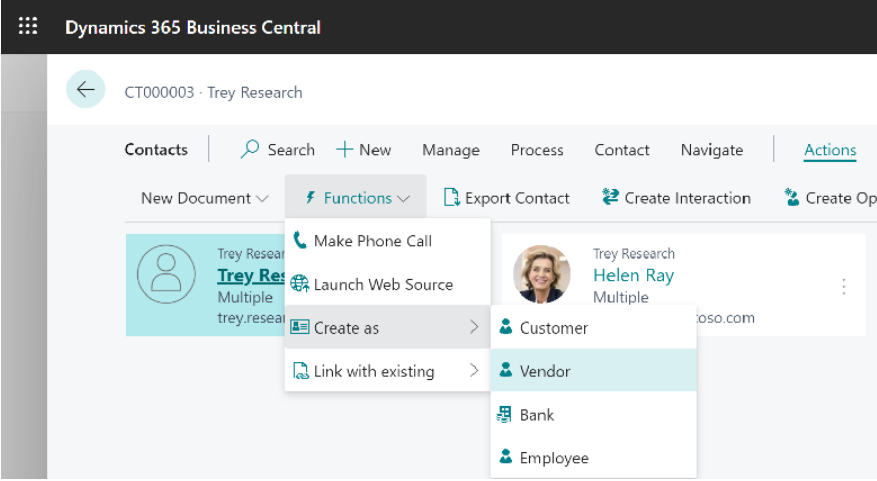Click the plus icon beside New
877x481 pixels.
tap(344, 149)
